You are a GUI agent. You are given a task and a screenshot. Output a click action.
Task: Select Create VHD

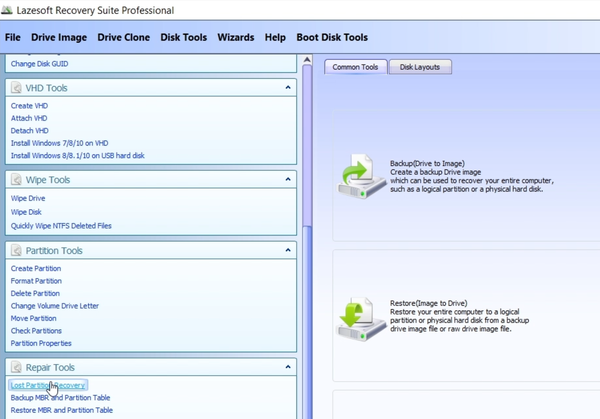coord(29,106)
